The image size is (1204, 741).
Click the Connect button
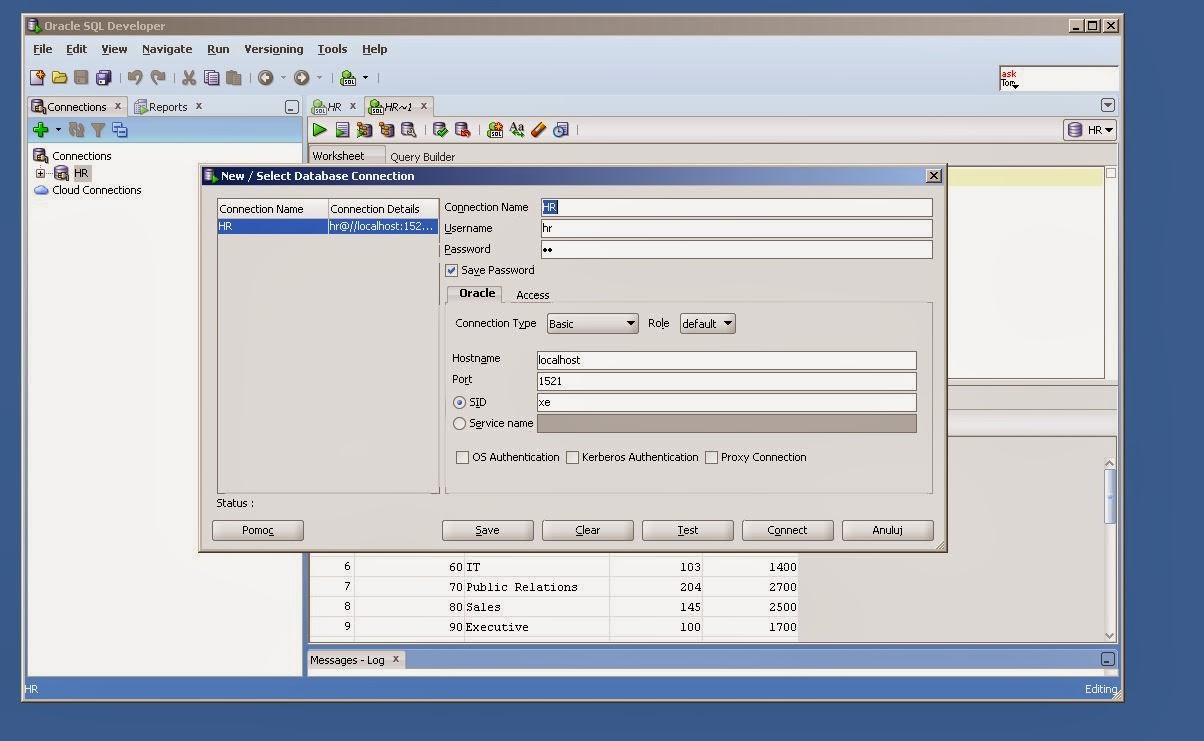[787, 531]
